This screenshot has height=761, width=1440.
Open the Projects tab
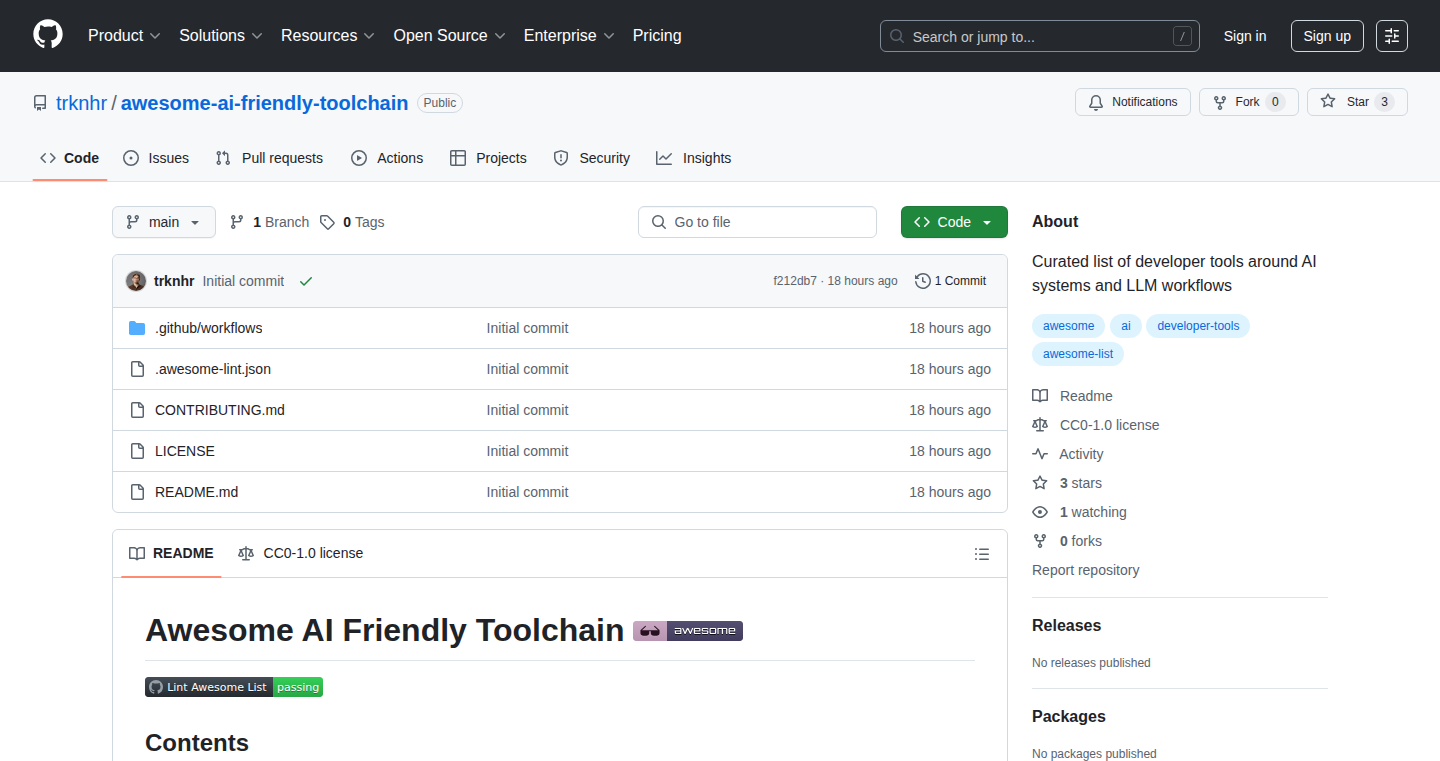pyautogui.click(x=488, y=158)
